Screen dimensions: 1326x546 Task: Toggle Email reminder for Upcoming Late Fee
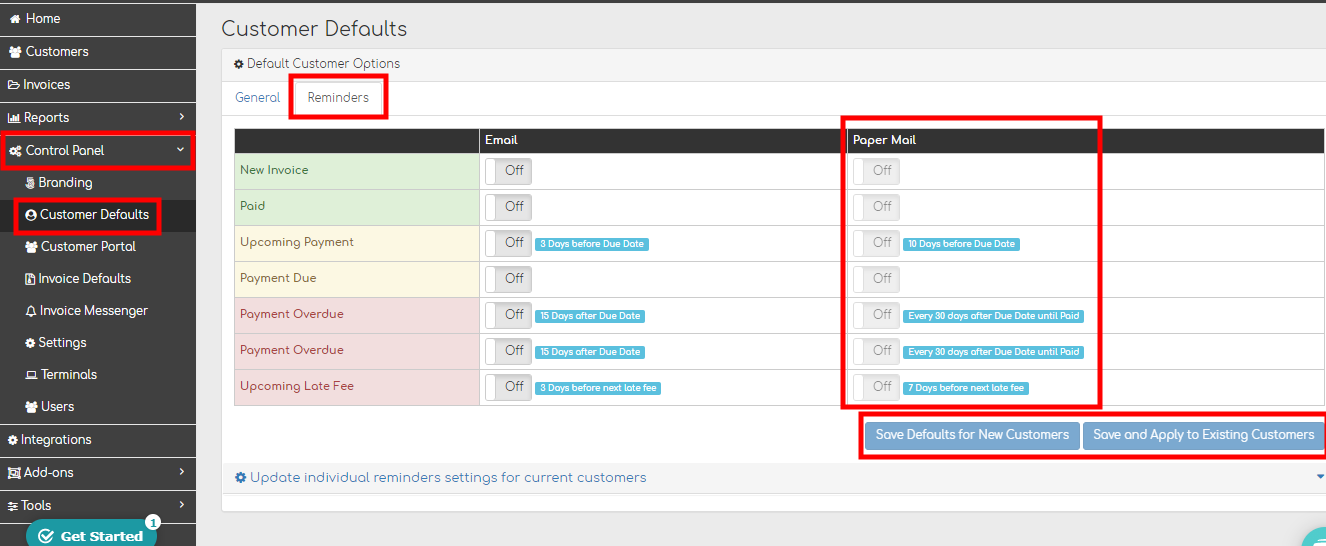(508, 387)
